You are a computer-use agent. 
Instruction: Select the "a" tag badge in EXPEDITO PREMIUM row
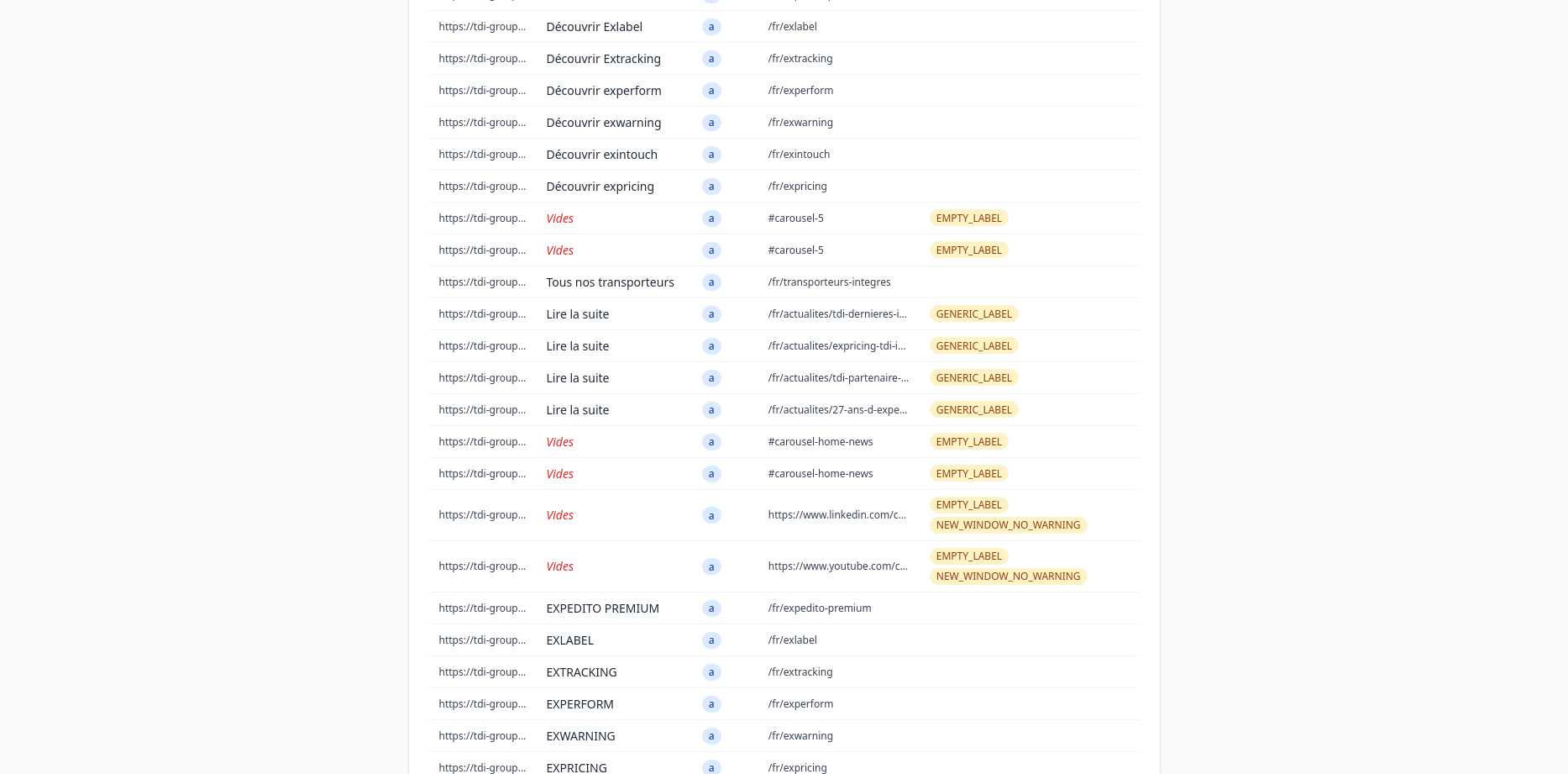click(711, 608)
